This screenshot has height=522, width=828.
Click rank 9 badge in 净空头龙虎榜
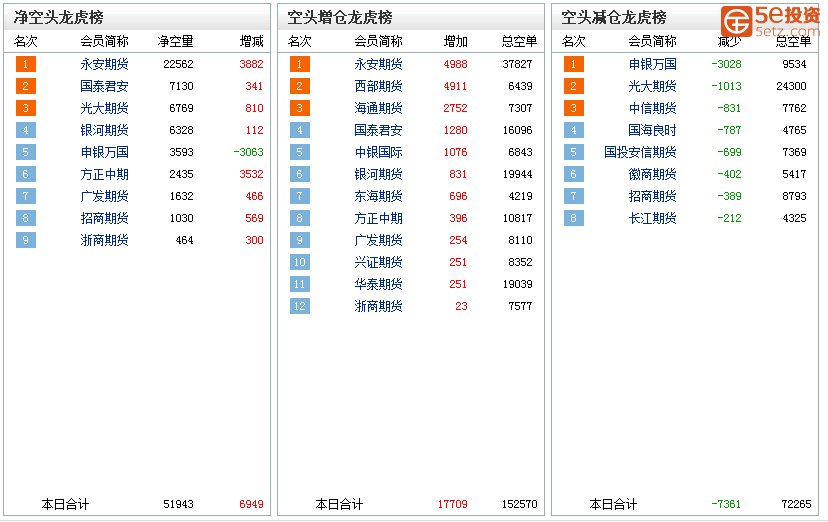tap(25, 240)
